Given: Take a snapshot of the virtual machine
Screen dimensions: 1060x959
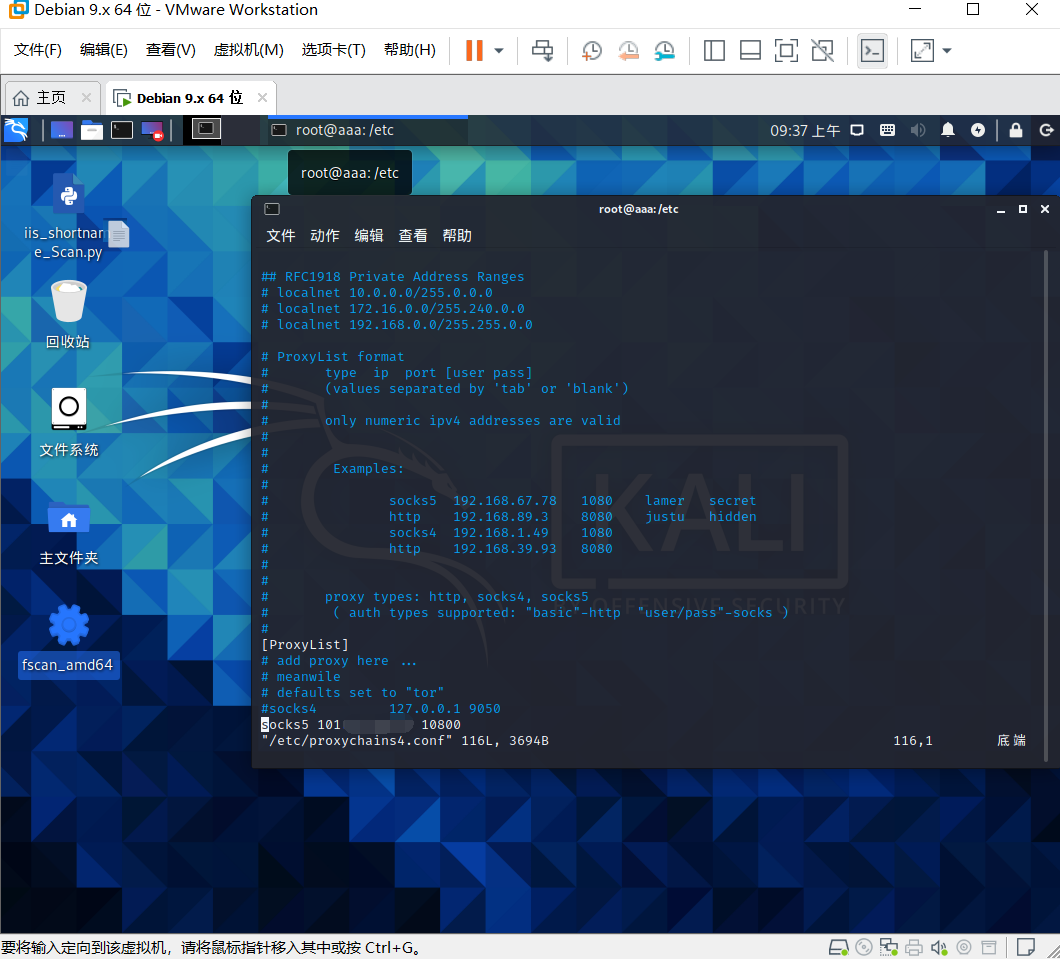Looking at the screenshot, I should tap(591, 50).
